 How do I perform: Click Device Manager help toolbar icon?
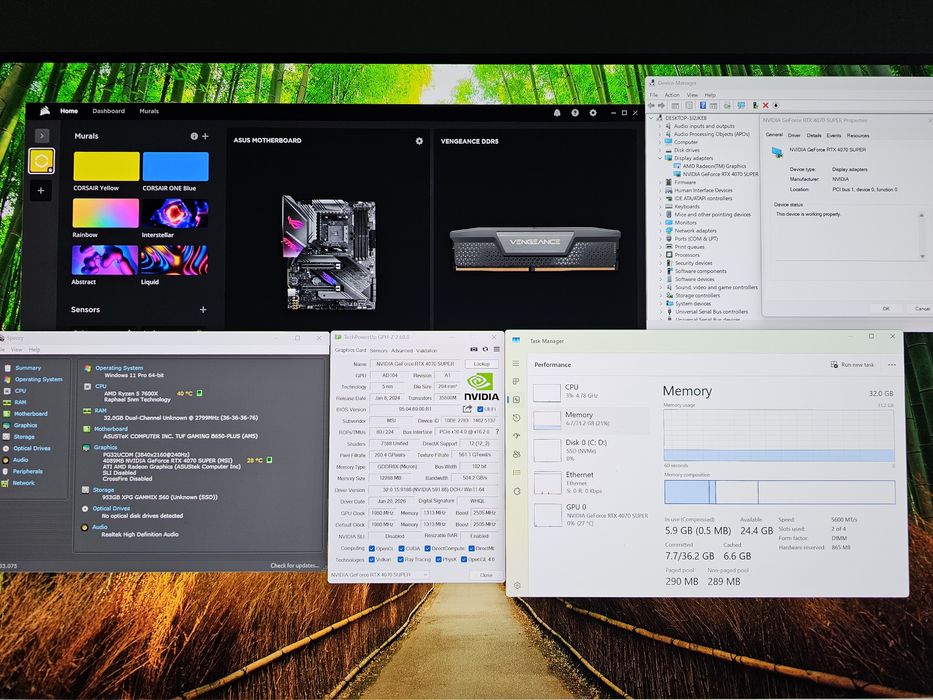(703, 105)
